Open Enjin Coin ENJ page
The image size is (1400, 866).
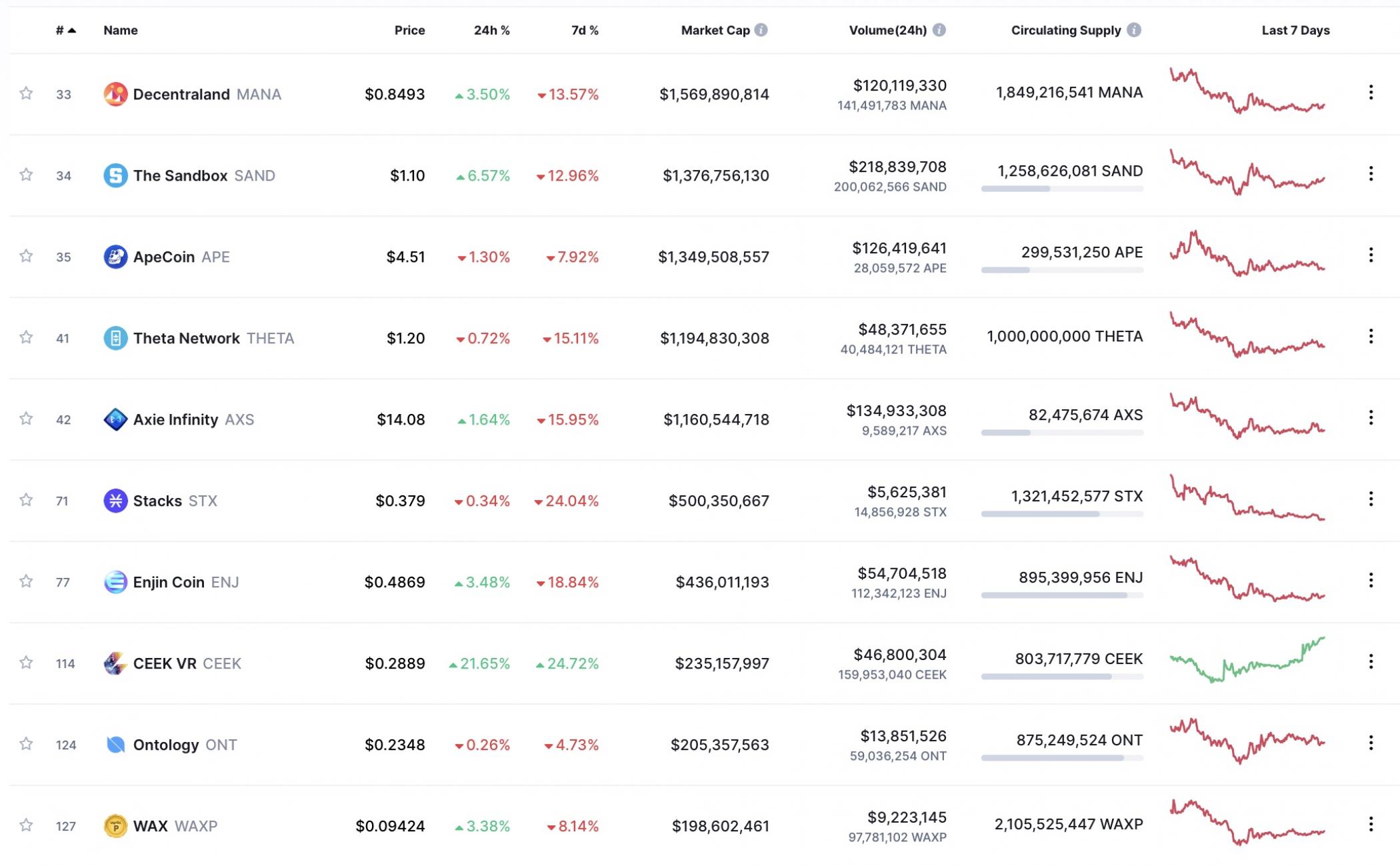tap(186, 582)
